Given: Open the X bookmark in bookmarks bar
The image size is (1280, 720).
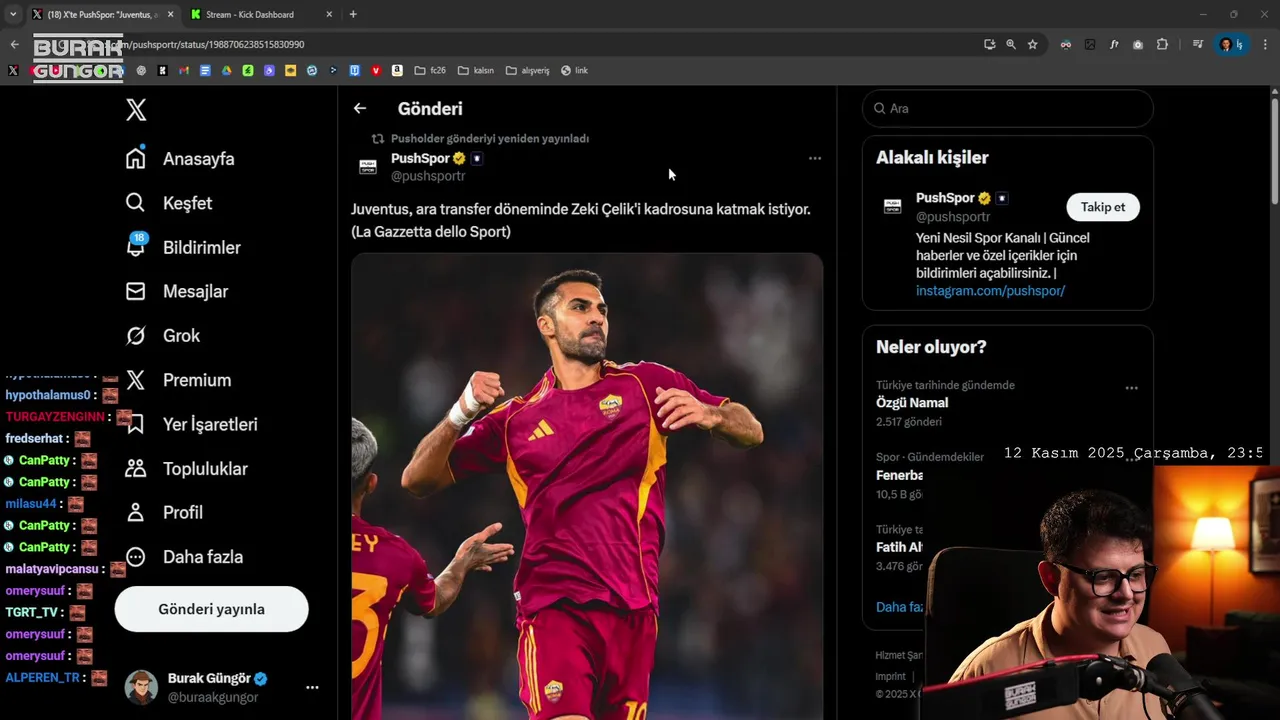Looking at the screenshot, I should point(13,70).
